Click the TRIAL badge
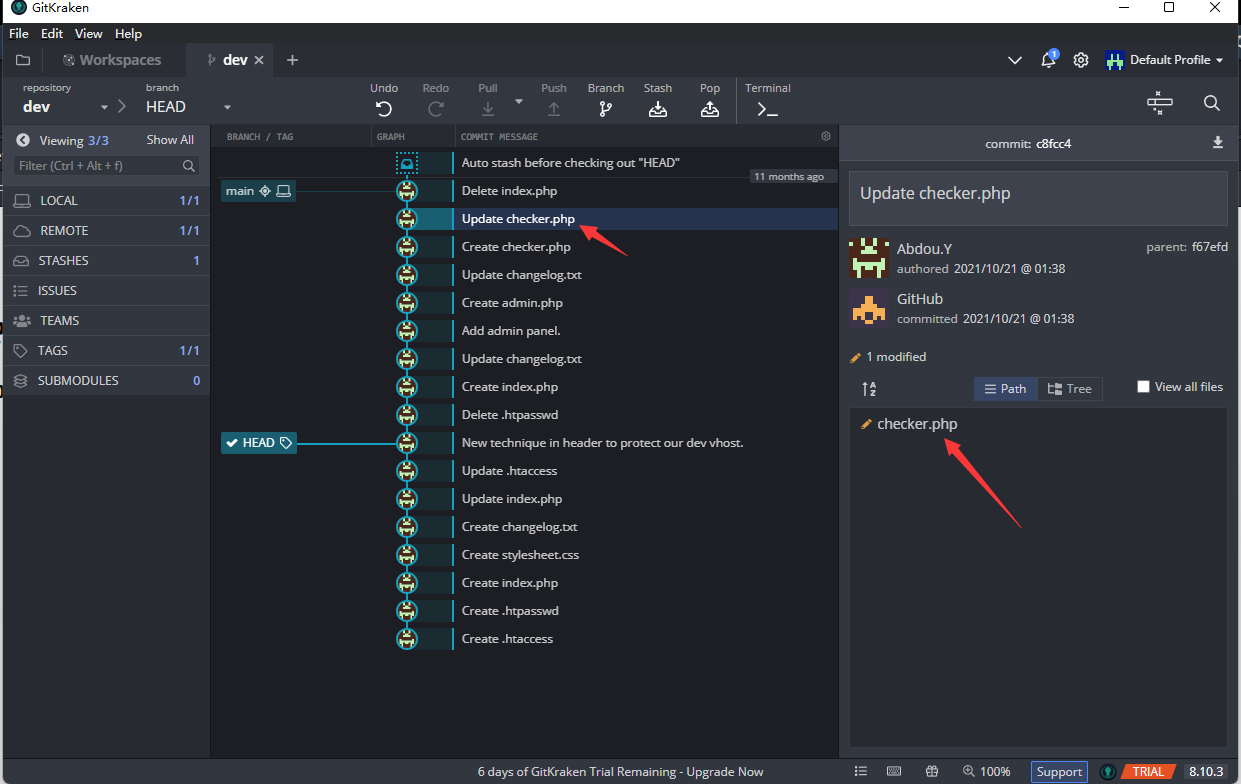This screenshot has height=784, width=1241. click(x=1147, y=771)
